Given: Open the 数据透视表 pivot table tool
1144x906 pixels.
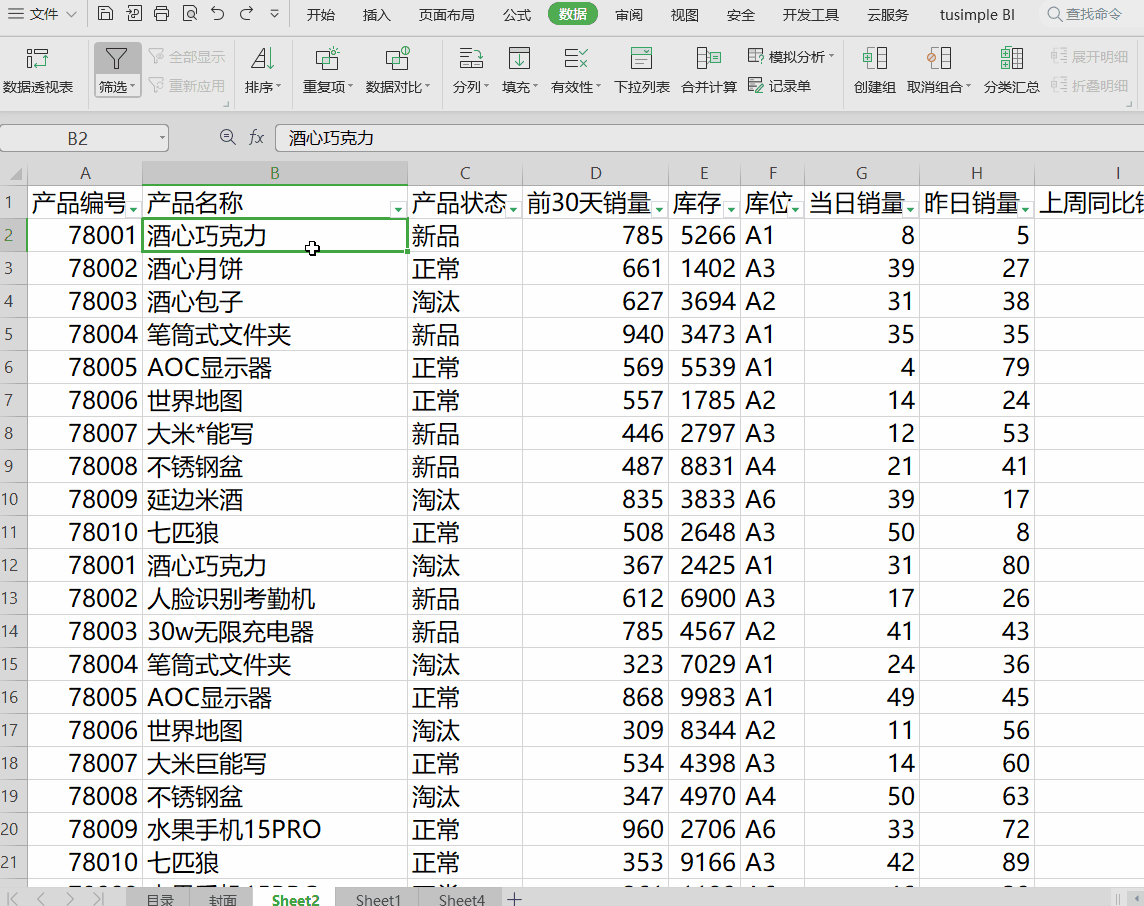Looking at the screenshot, I should (x=38, y=71).
